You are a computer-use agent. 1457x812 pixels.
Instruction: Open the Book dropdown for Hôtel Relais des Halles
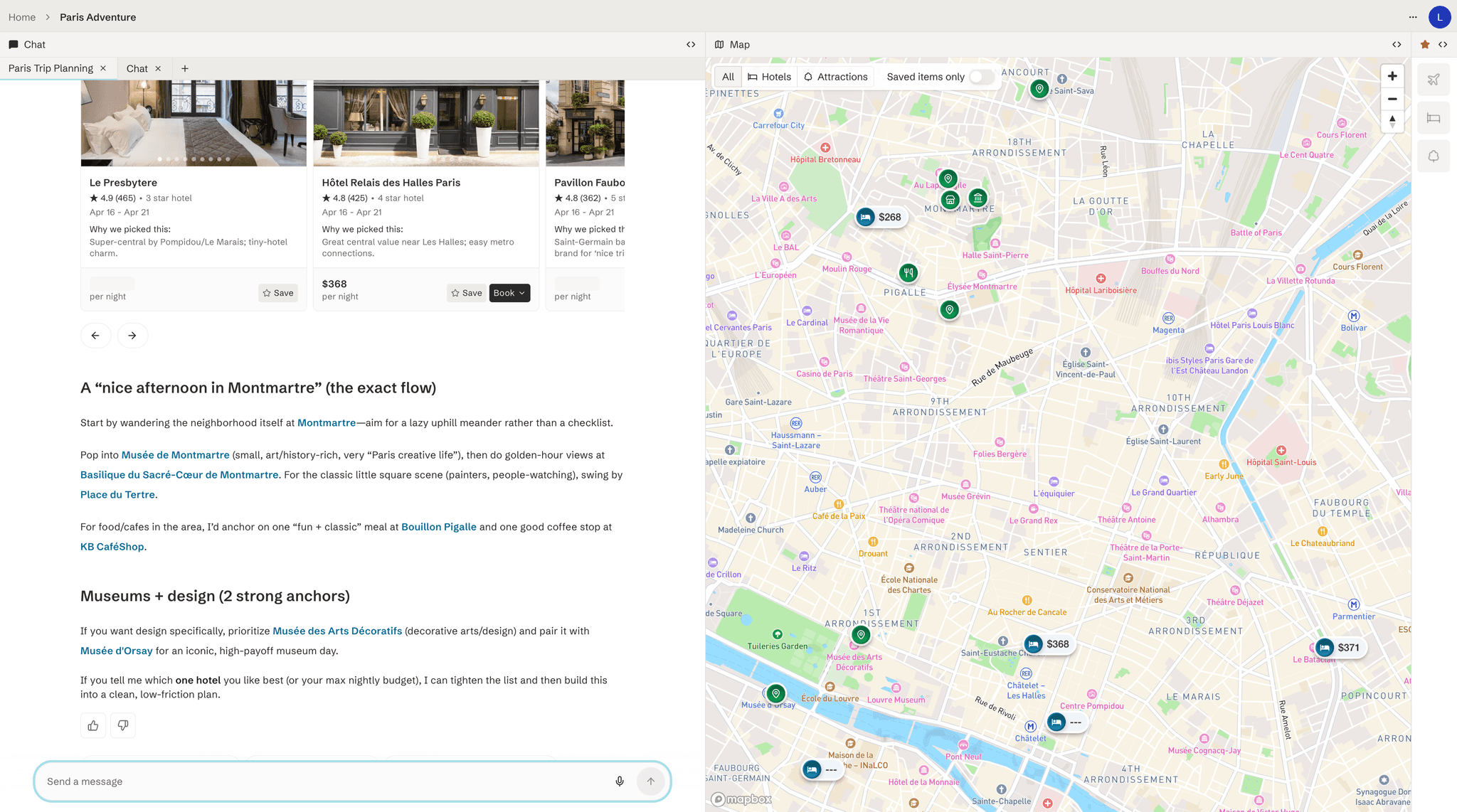pyautogui.click(x=509, y=293)
